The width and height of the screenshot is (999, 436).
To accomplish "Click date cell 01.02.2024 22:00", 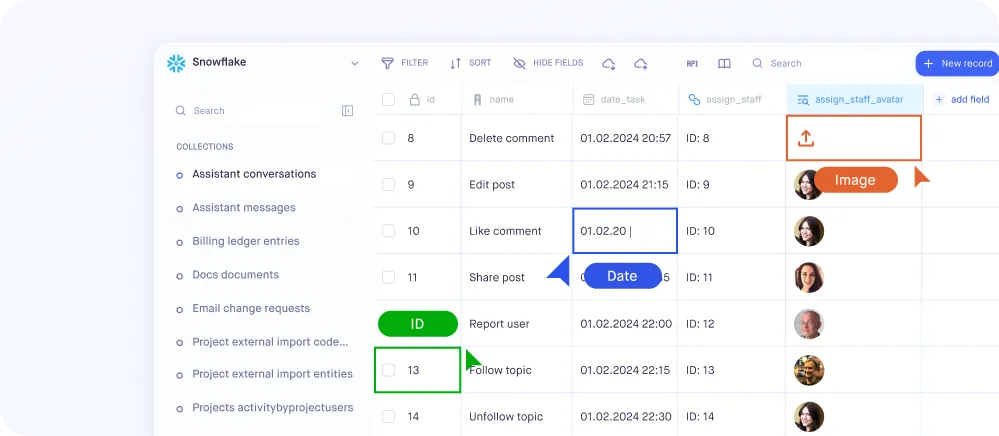I will pyautogui.click(x=626, y=324).
